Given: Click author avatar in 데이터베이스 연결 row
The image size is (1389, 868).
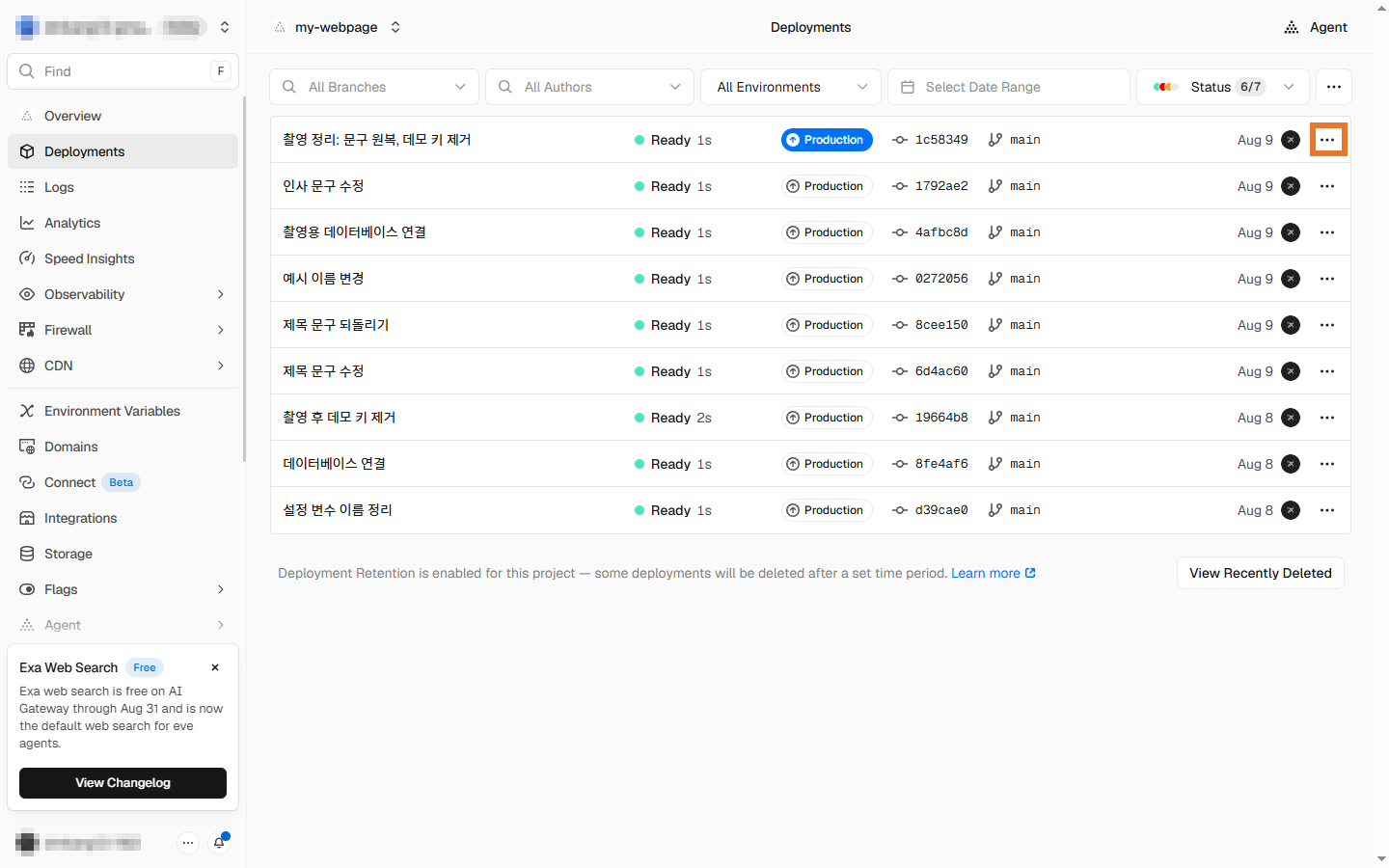Looking at the screenshot, I should pos(1291,464).
